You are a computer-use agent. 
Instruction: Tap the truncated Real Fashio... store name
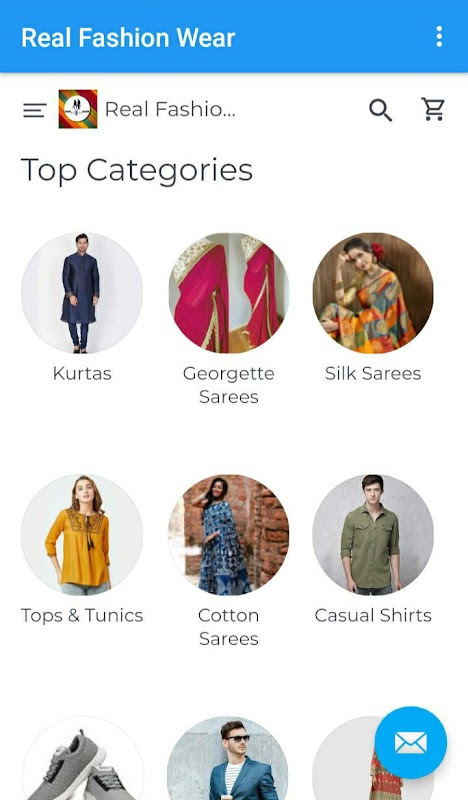click(170, 109)
